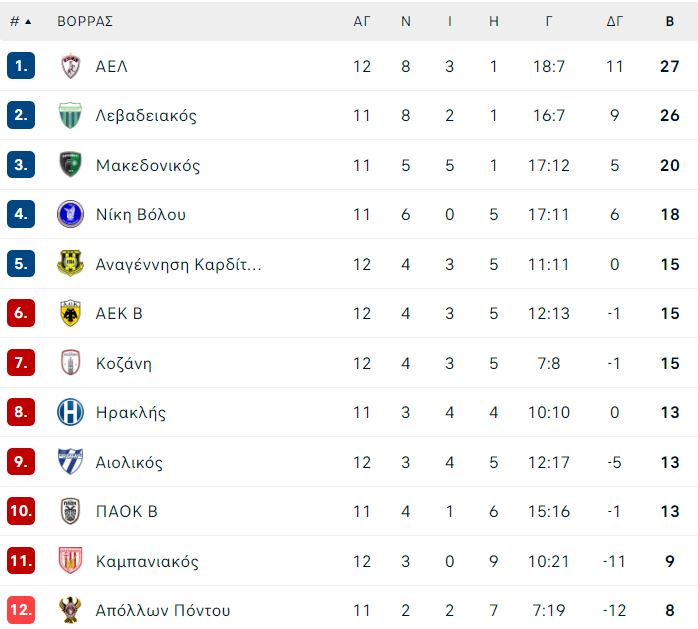Open the Αιολικός team link
698x629 pixels.
(x=129, y=462)
